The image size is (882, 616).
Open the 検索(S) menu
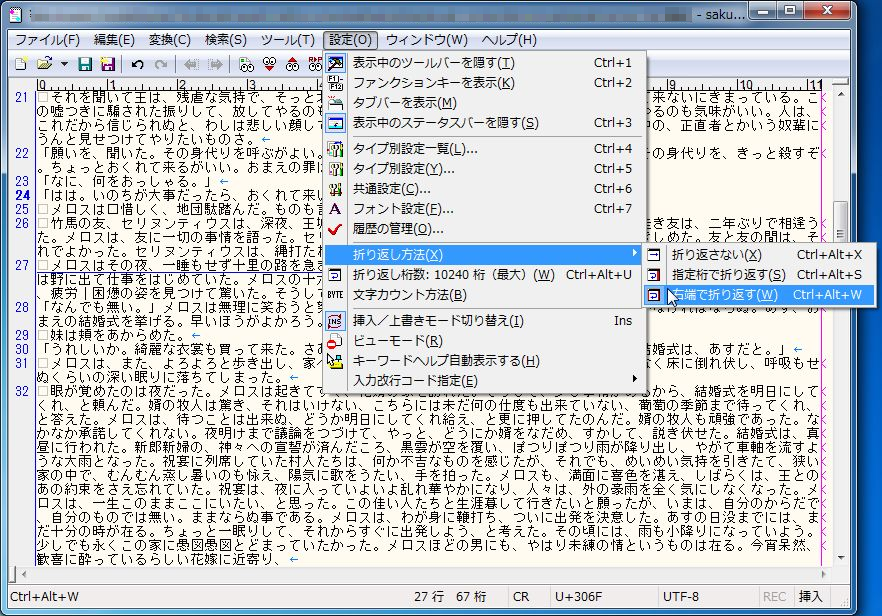pos(225,40)
